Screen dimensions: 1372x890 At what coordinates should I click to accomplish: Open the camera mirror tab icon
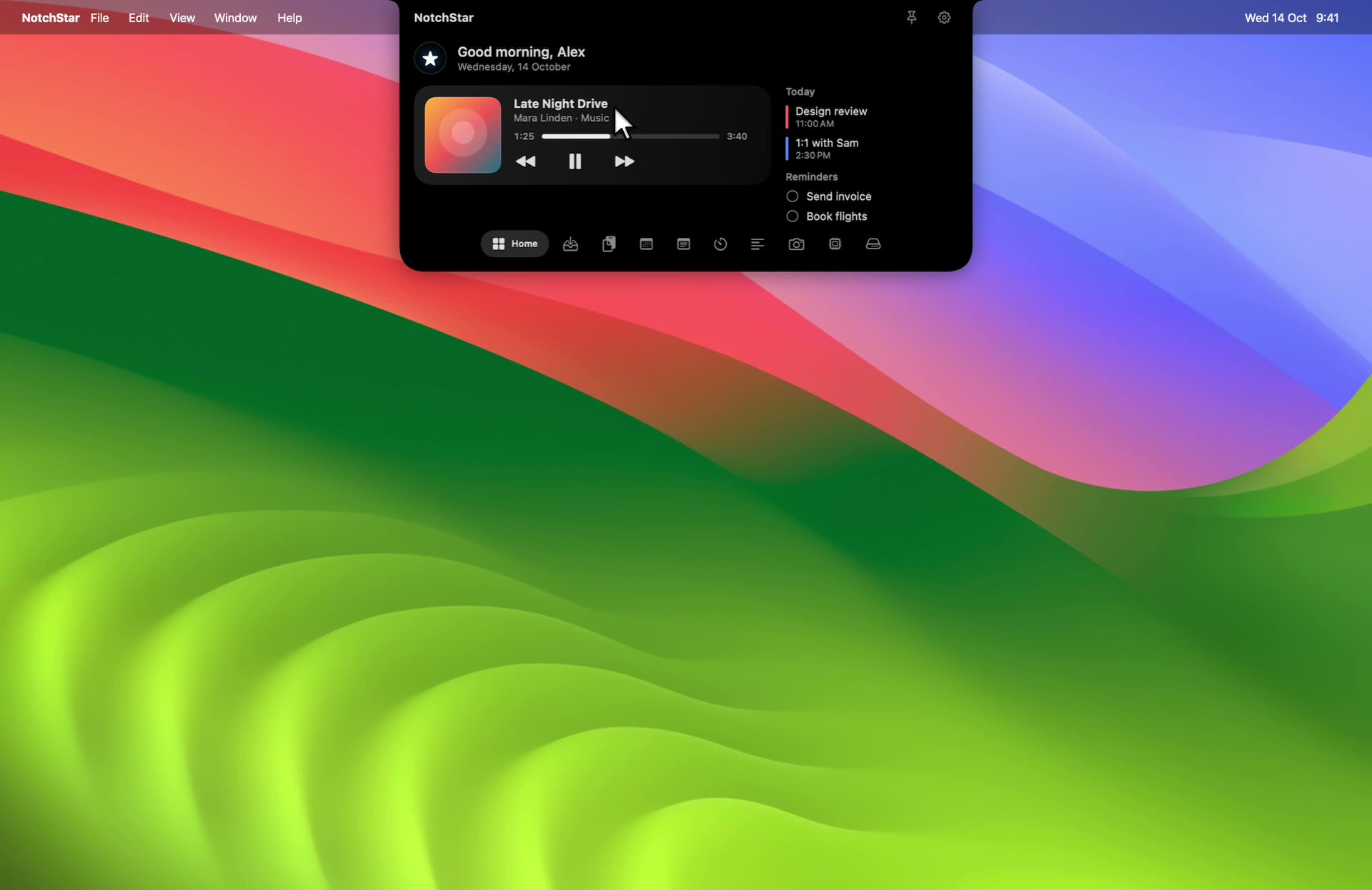coord(796,244)
